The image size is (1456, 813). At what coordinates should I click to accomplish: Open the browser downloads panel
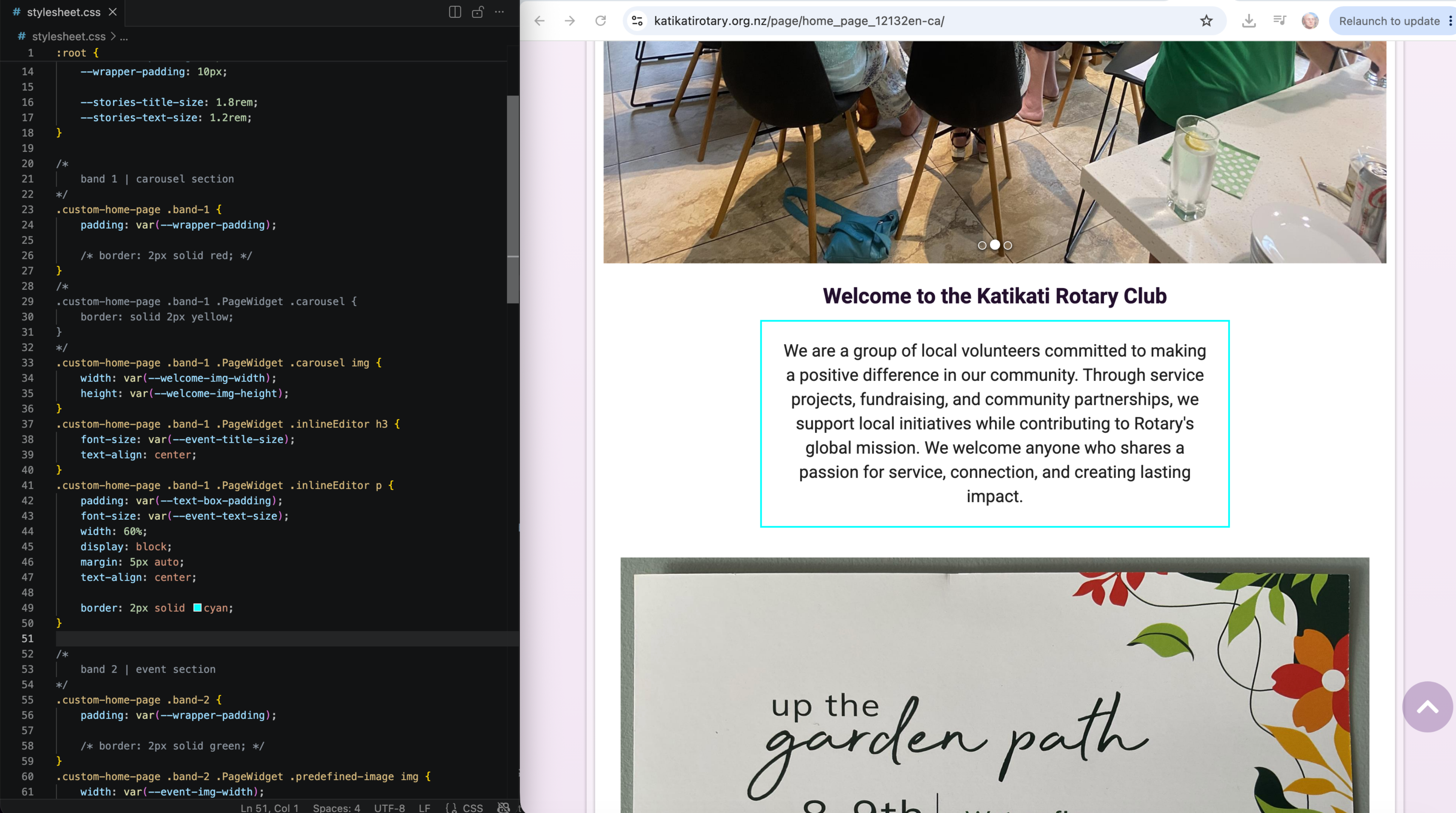[x=1248, y=21]
